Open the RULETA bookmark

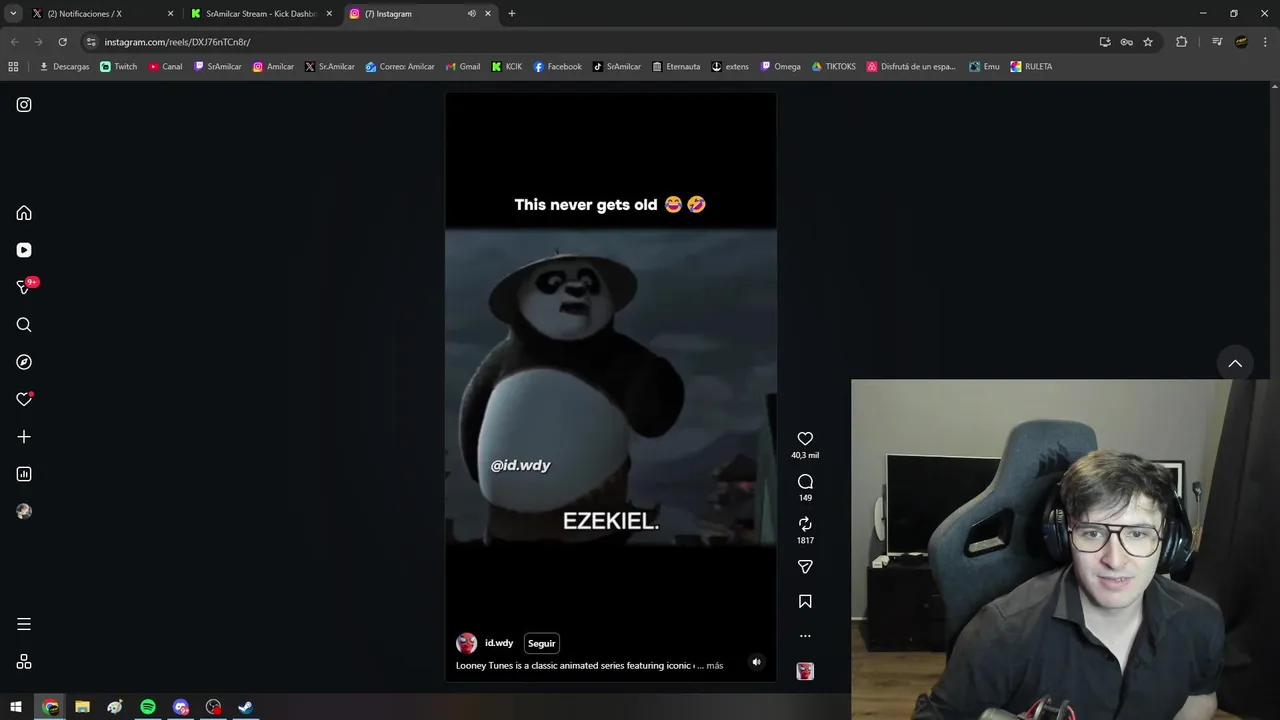[x=1031, y=67]
